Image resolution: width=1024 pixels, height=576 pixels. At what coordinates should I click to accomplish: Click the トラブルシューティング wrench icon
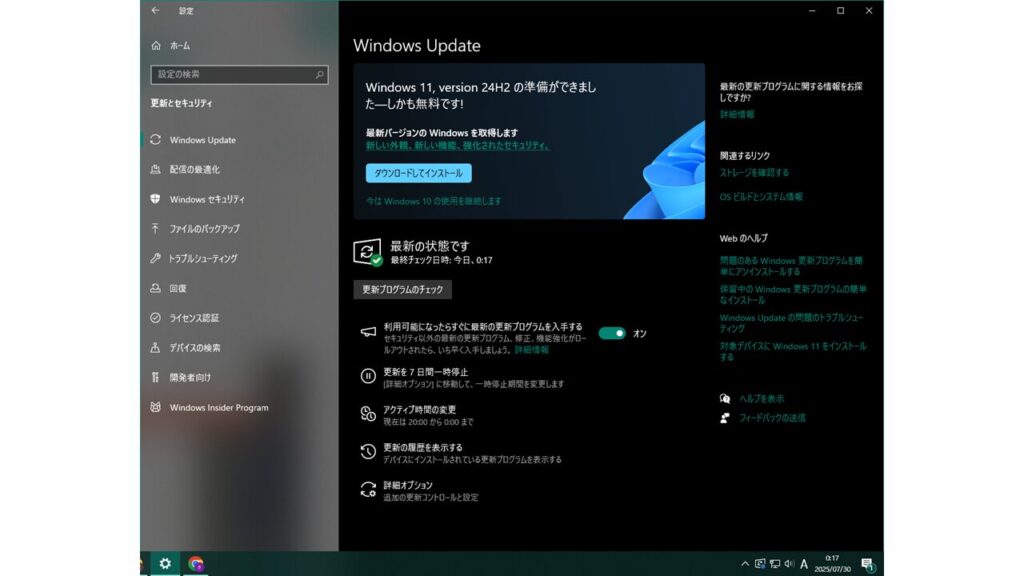pyautogui.click(x=155, y=258)
